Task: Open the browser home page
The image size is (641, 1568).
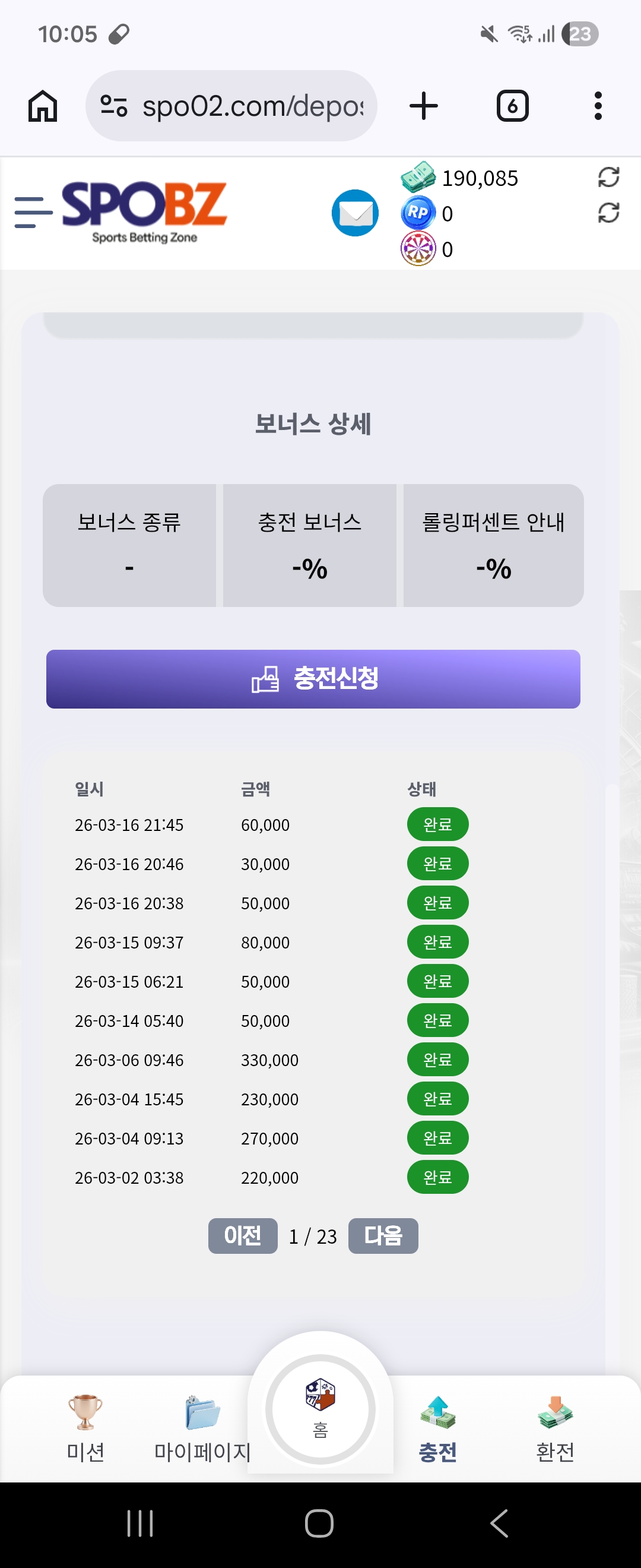Action: (x=43, y=106)
